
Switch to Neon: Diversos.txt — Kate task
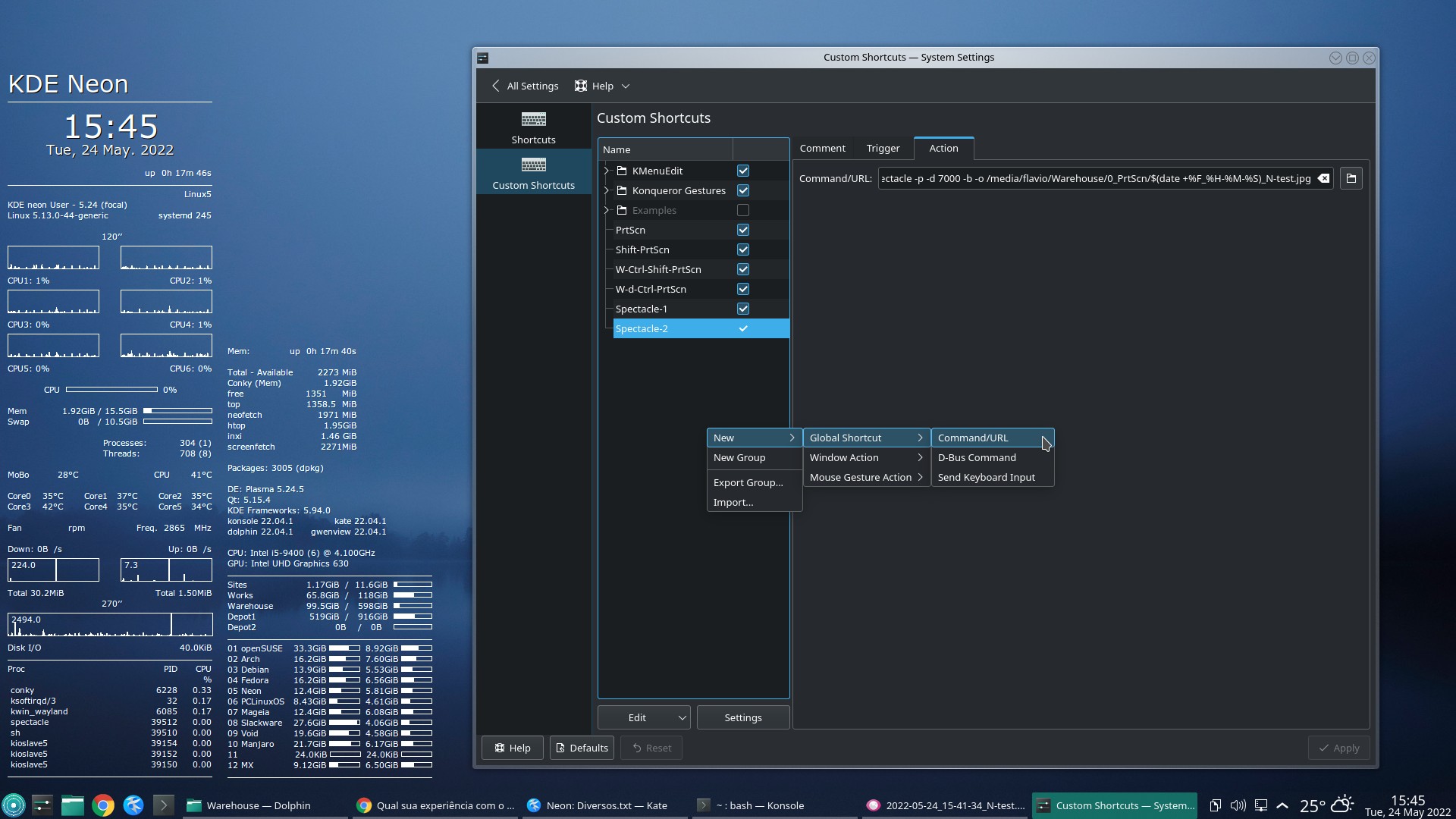(x=605, y=805)
